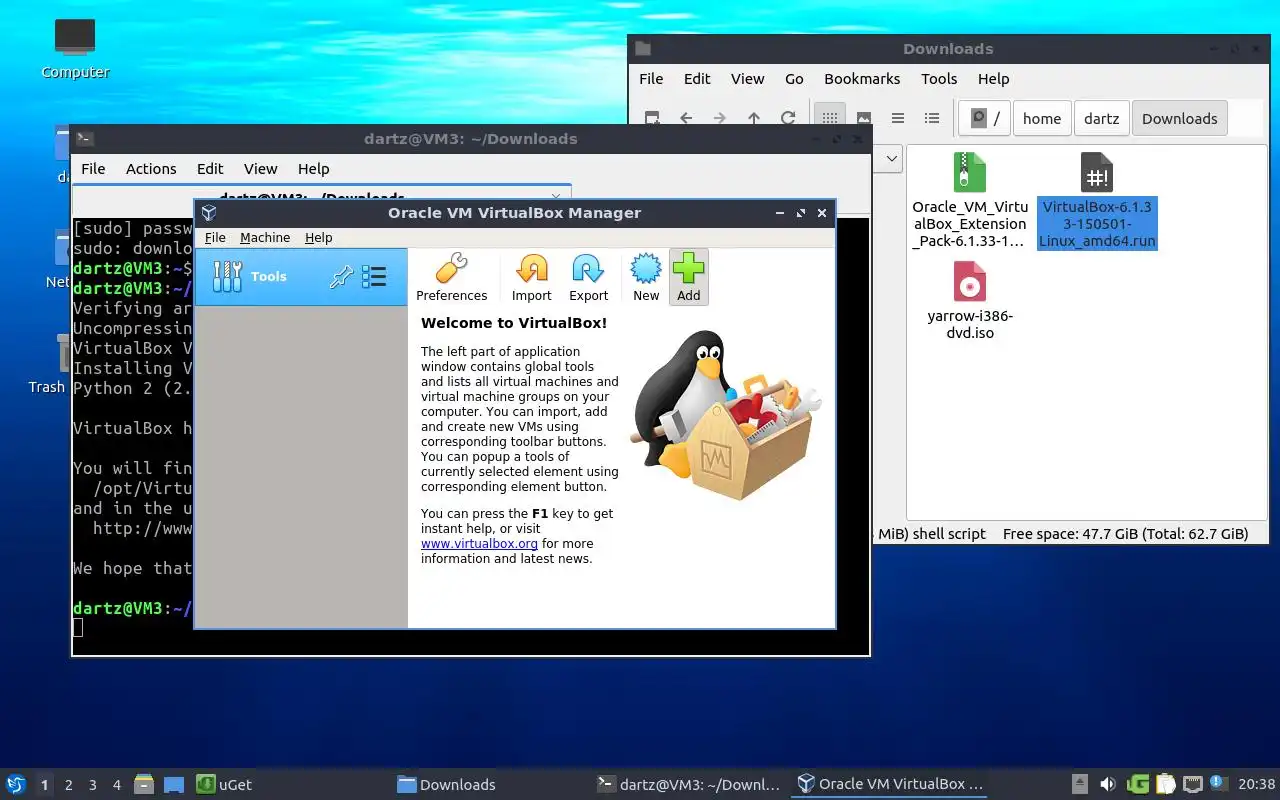Viewport: 1280px width, 800px height.
Task: Click the Oracle VM VirtualBox taskbar button
Action: click(890, 784)
